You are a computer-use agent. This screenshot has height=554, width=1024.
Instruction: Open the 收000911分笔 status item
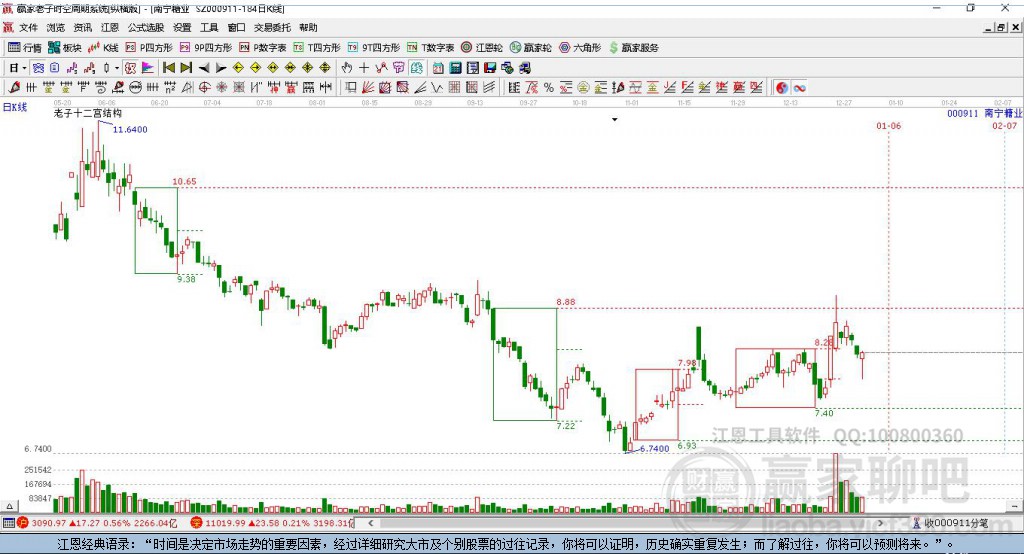pos(951,523)
